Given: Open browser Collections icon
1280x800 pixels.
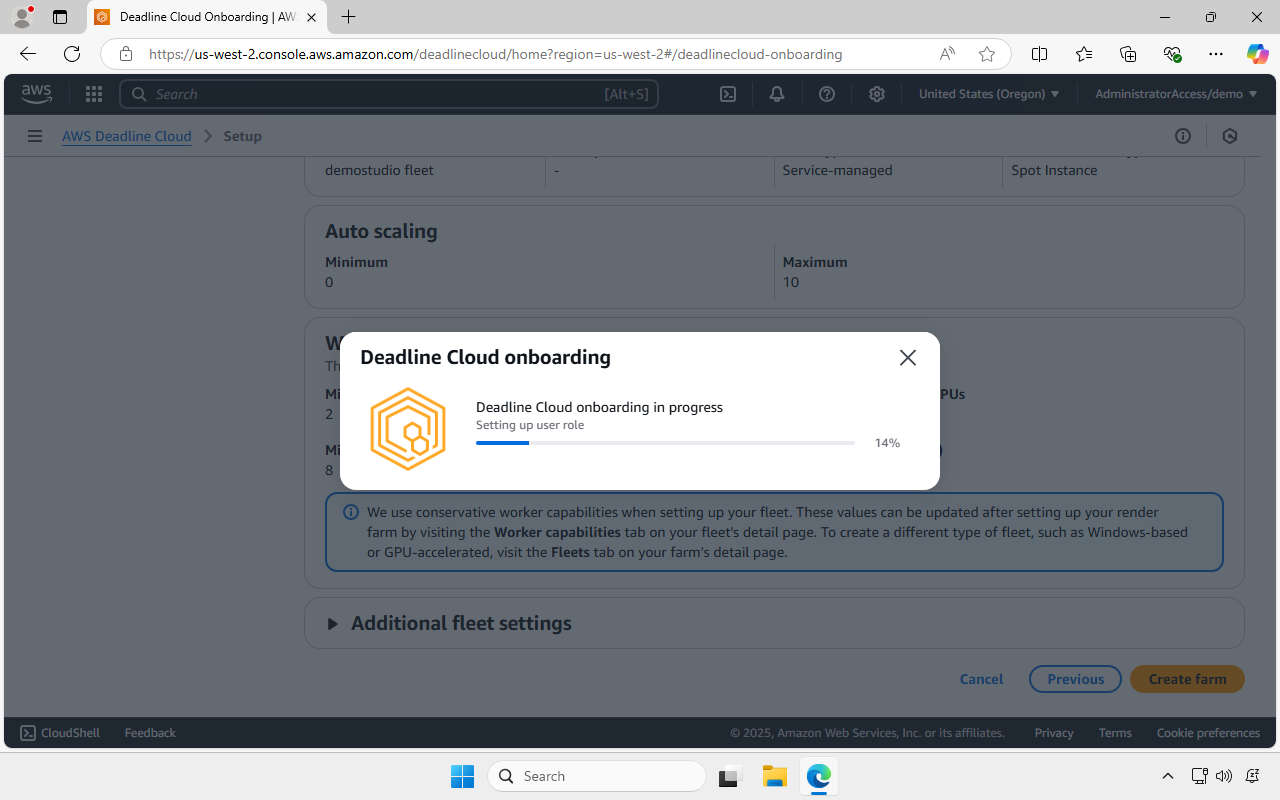Looking at the screenshot, I should pyautogui.click(x=1128, y=54).
